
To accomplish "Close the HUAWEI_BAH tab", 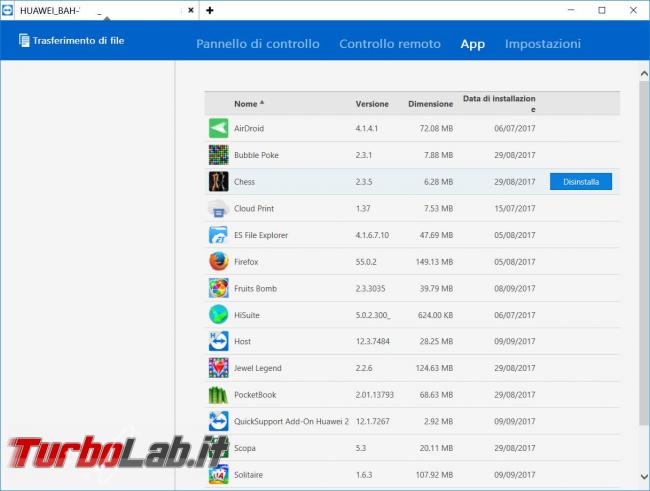I will click(x=191, y=10).
